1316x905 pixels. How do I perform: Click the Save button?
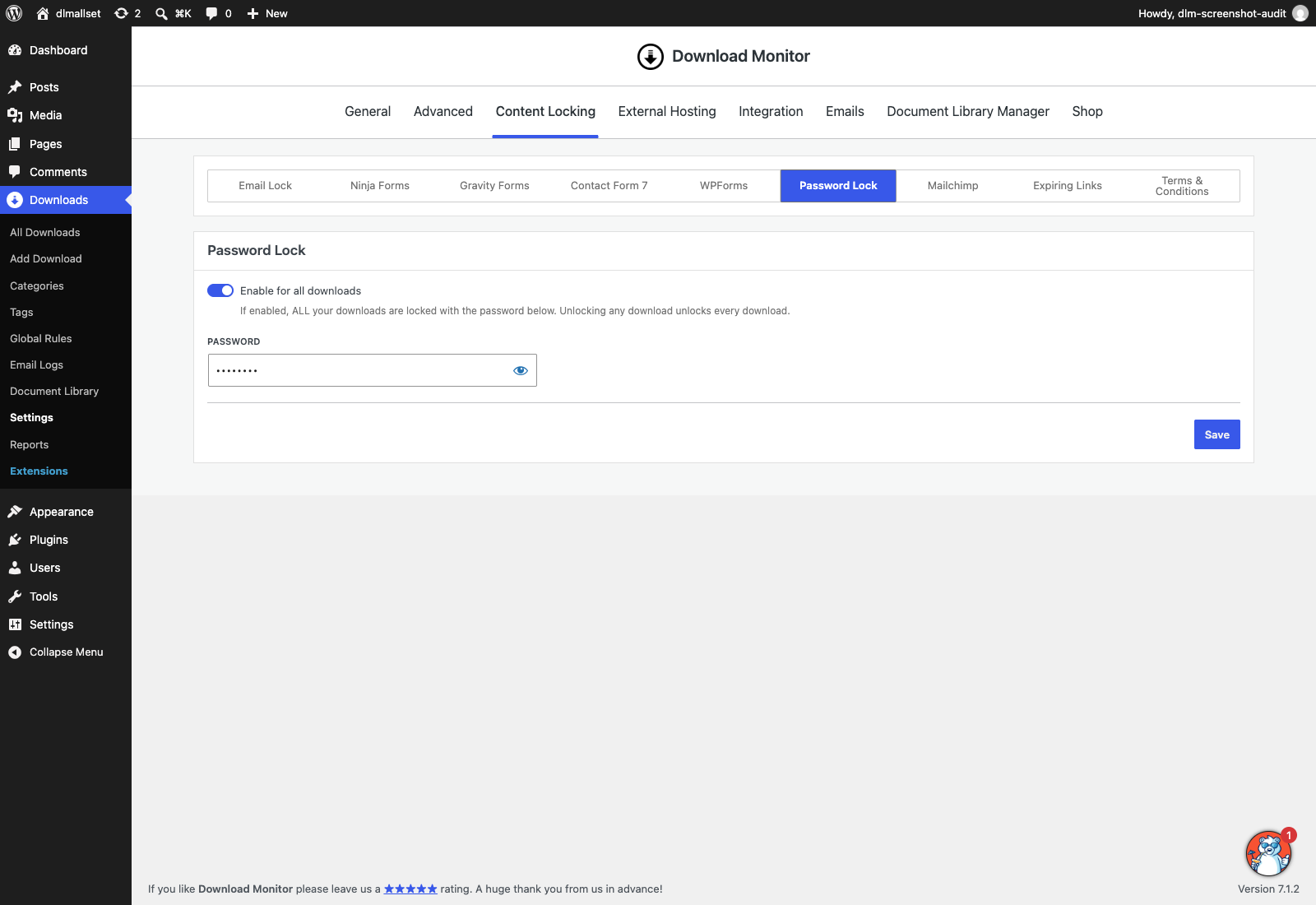click(x=1217, y=434)
